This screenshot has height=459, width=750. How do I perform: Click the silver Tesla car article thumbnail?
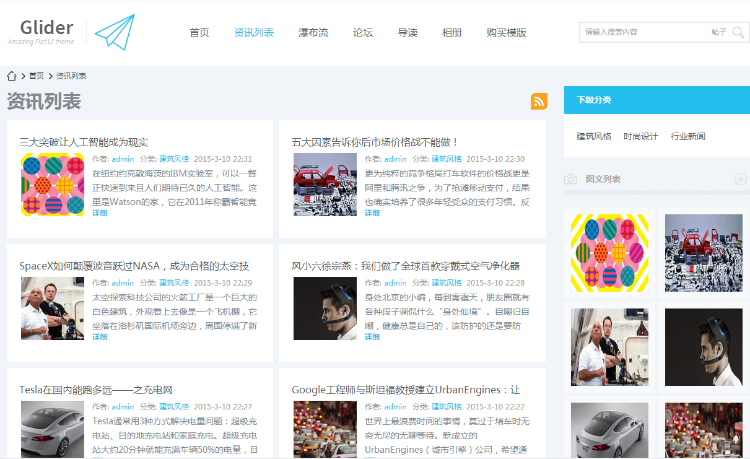[x=53, y=429]
